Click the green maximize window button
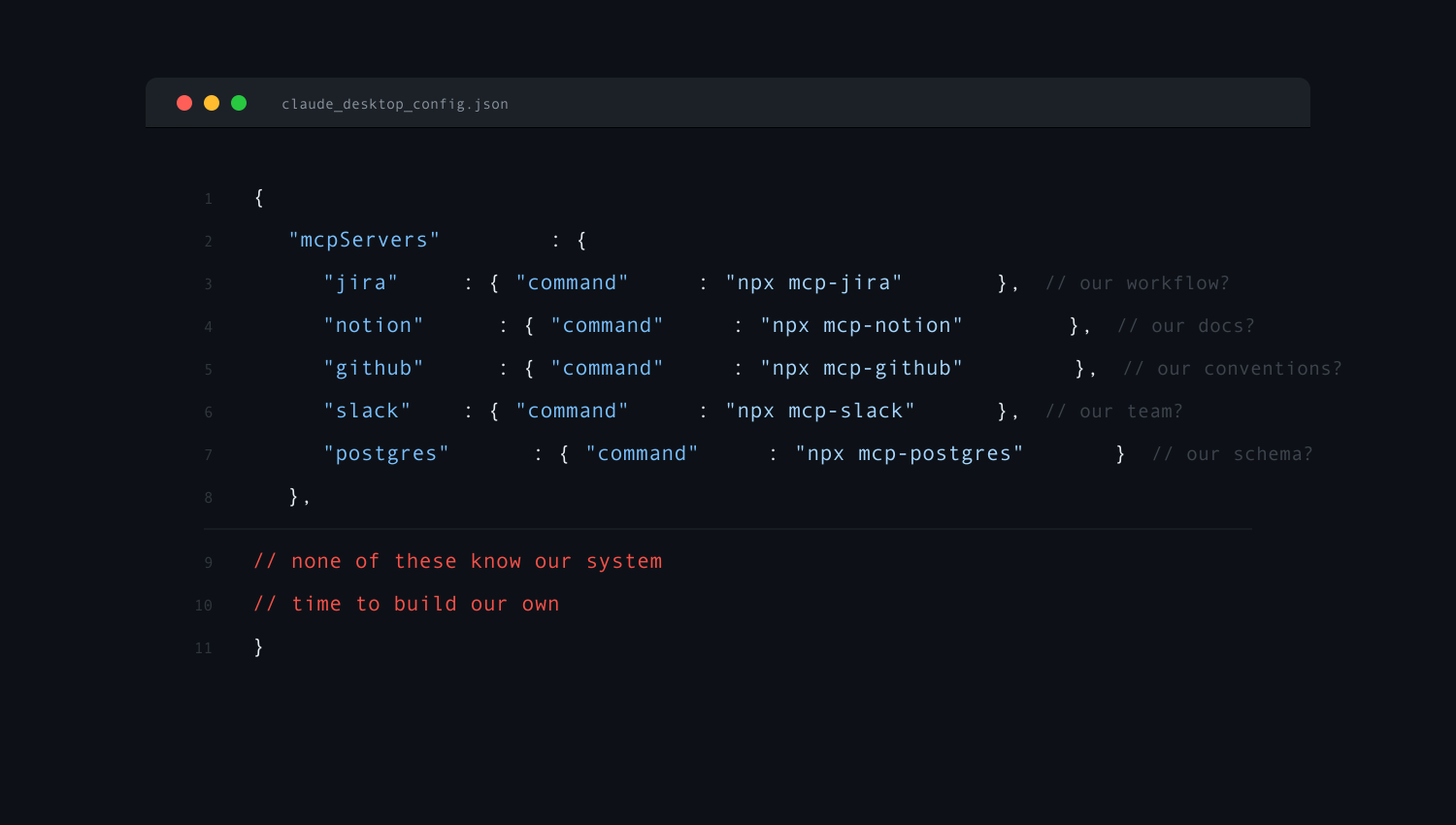 point(239,103)
